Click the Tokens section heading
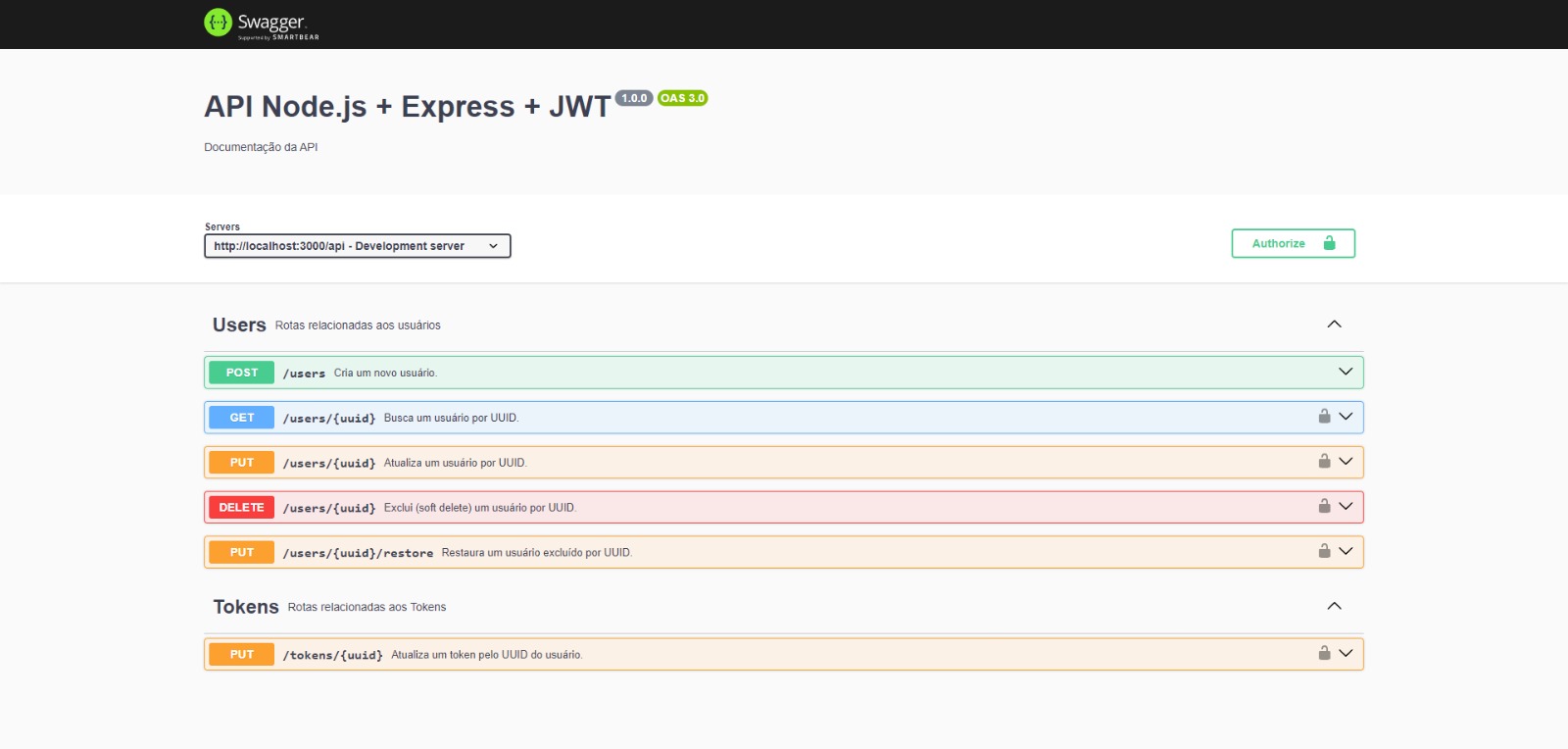This screenshot has width=1568, height=749. (x=246, y=607)
